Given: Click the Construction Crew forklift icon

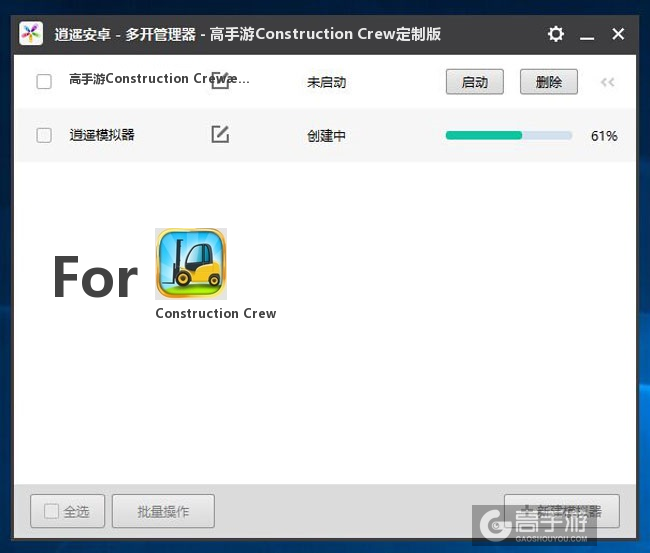Looking at the screenshot, I should click(x=191, y=264).
